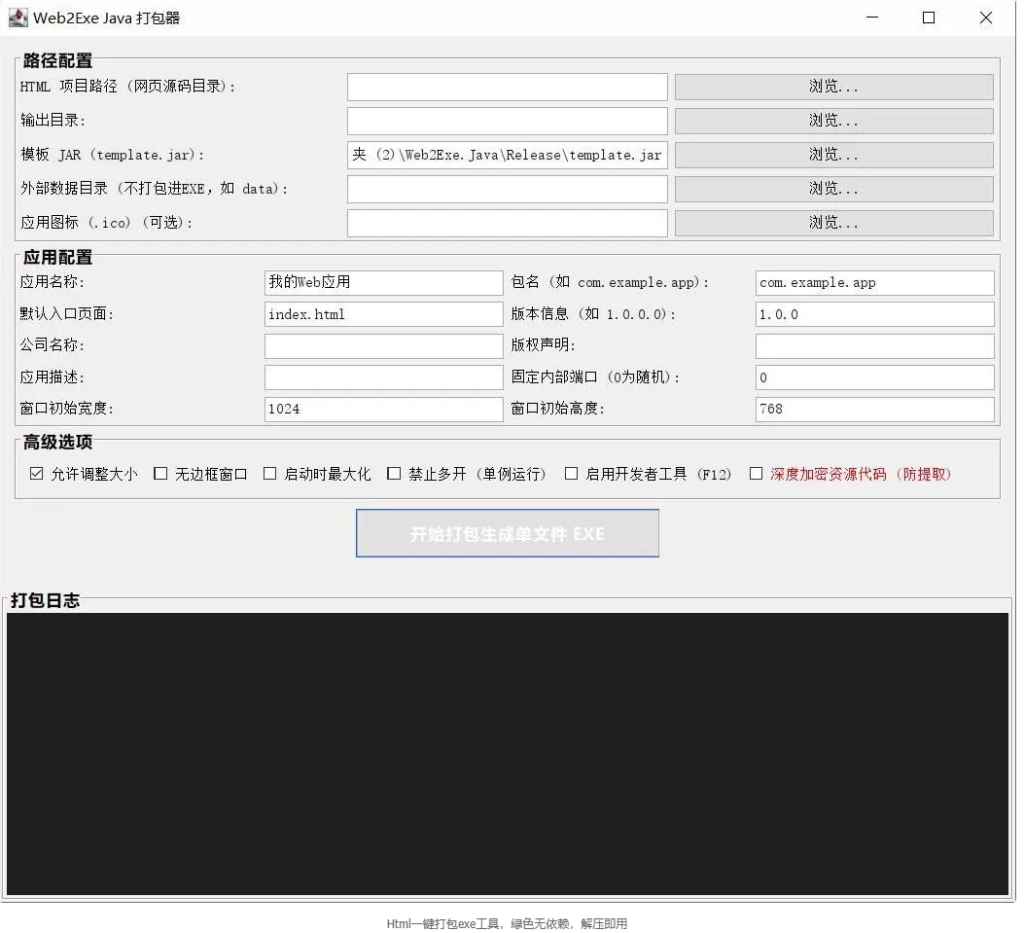Focus the 输出目录 input field
This screenshot has height=933, width=1024.
[507, 120]
